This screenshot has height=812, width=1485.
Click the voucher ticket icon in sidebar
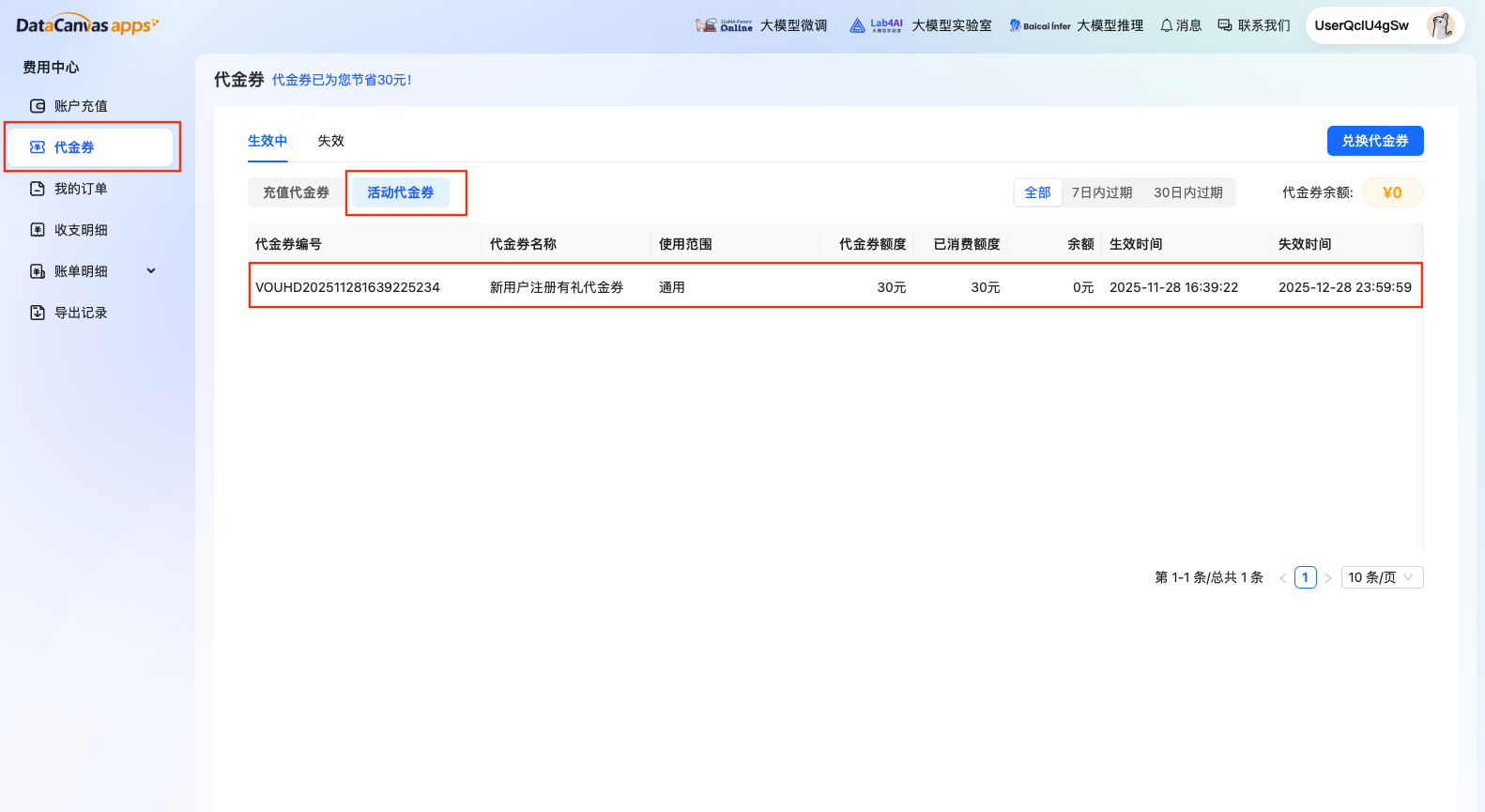[38, 147]
